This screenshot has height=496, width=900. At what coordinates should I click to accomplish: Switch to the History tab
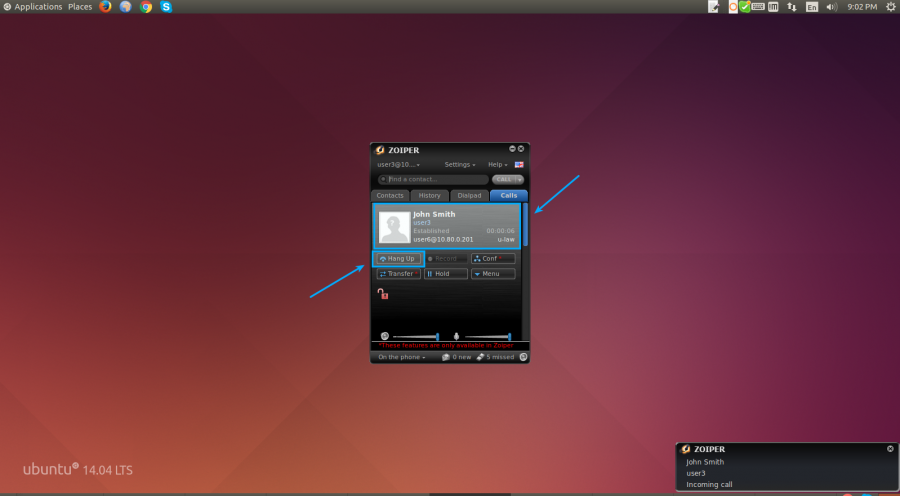(x=429, y=196)
